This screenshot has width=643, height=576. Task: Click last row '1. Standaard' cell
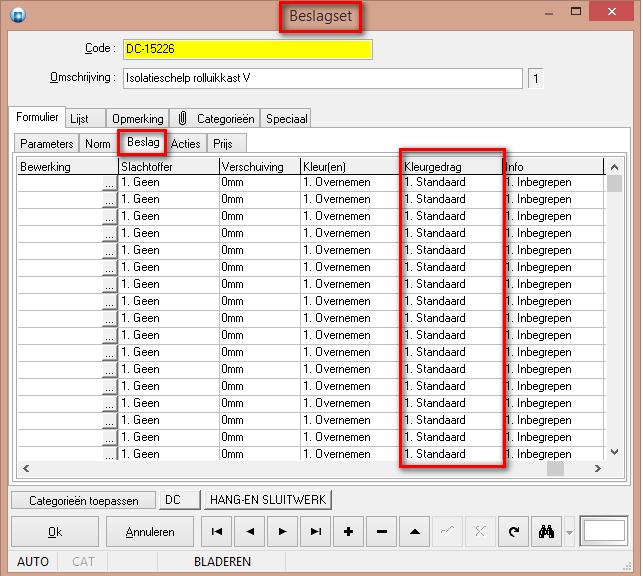[452, 454]
